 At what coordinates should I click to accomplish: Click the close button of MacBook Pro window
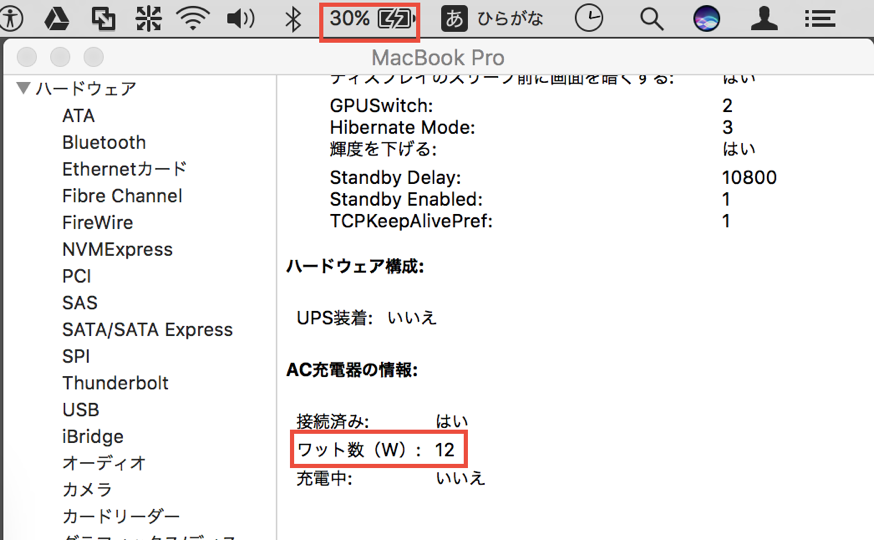[x=27, y=57]
